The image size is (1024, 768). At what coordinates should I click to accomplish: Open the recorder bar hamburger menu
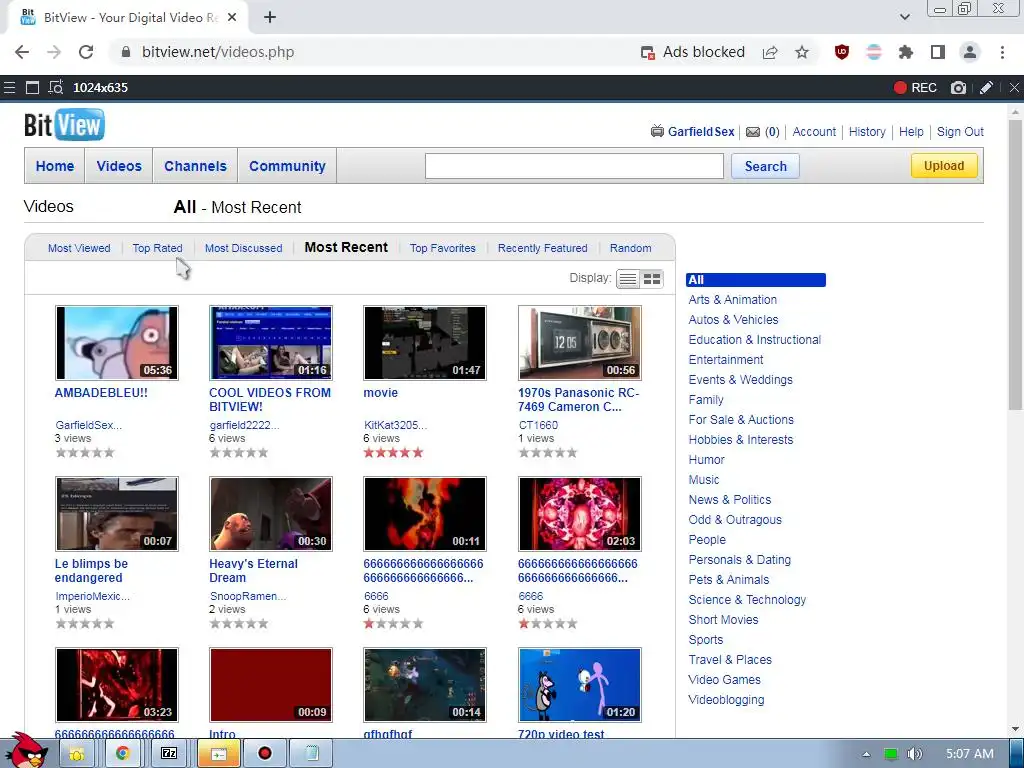click(9, 88)
